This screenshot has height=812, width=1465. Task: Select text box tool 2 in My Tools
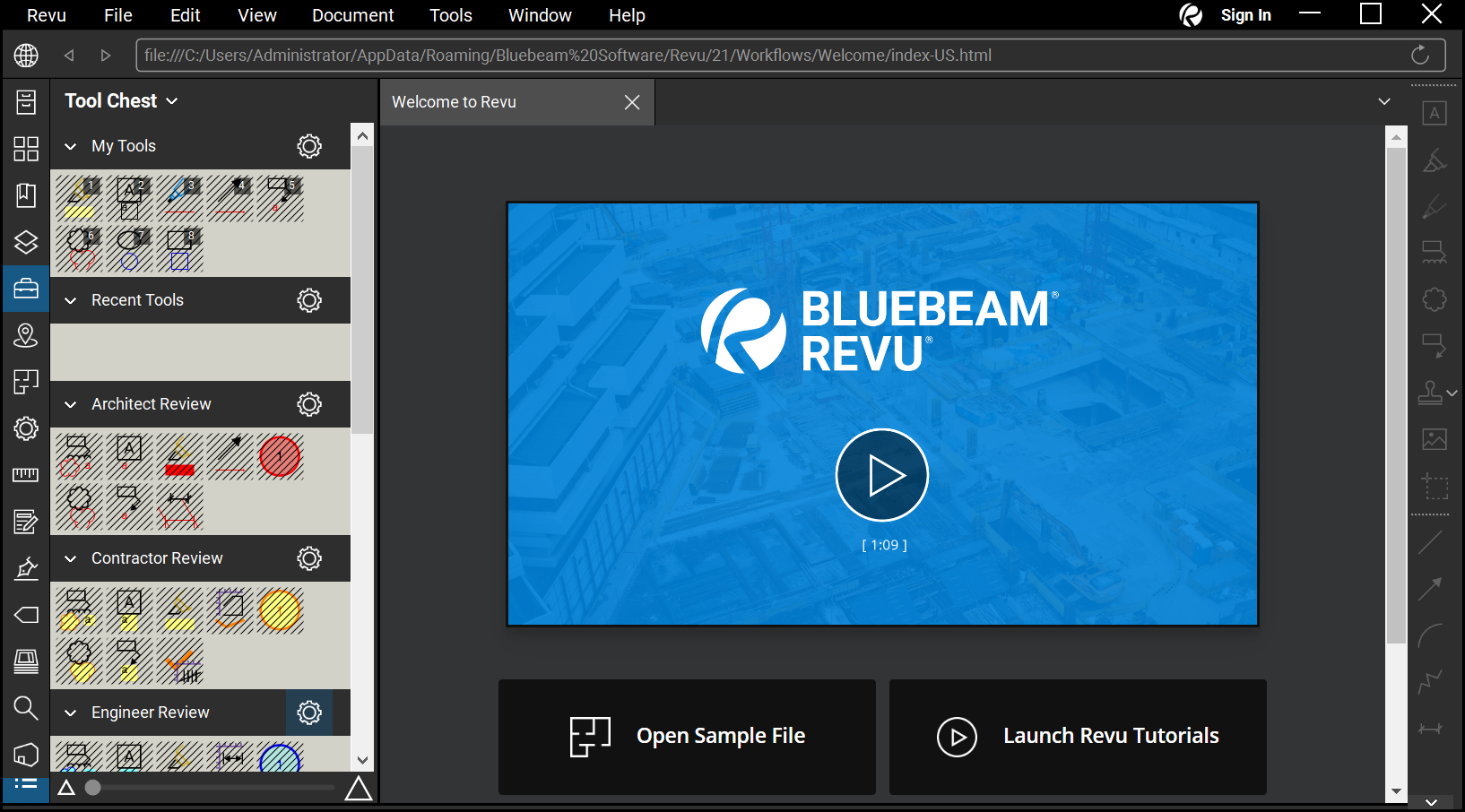pos(129,198)
